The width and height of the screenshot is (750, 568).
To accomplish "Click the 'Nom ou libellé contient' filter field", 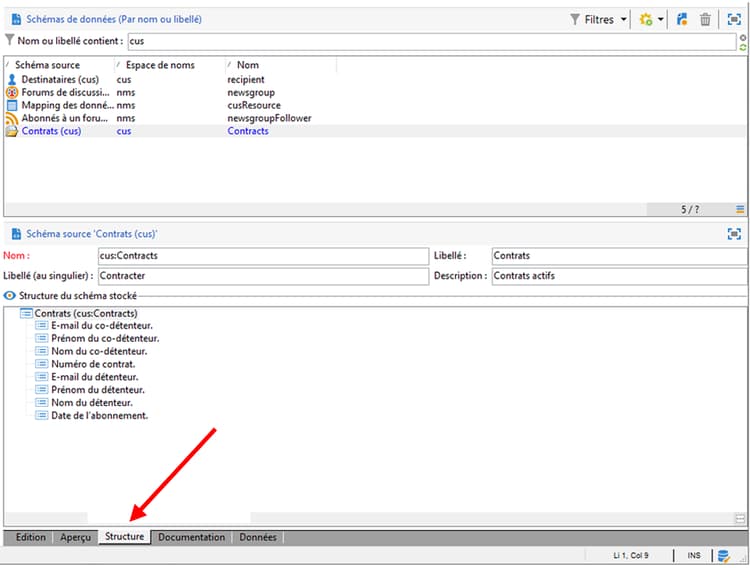I will pos(432,41).
